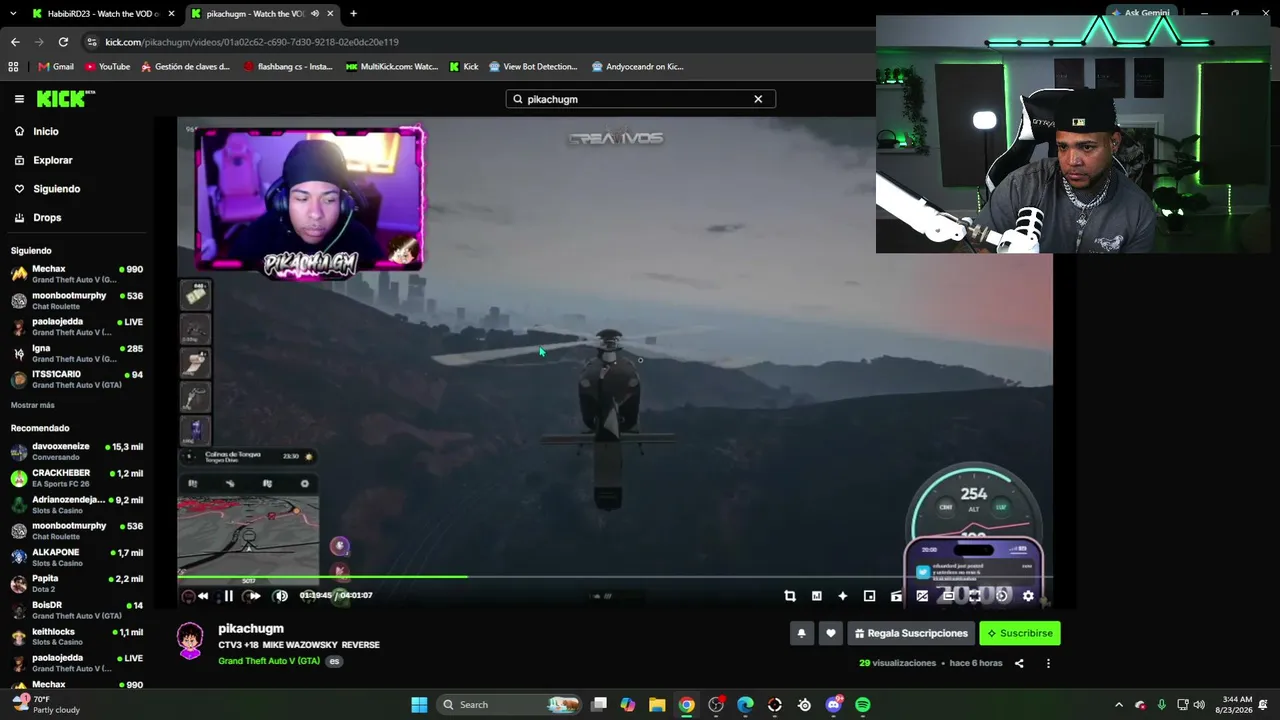This screenshot has height=720, width=1280.
Task: Open File Explorer from taskbar
Action: point(657,705)
